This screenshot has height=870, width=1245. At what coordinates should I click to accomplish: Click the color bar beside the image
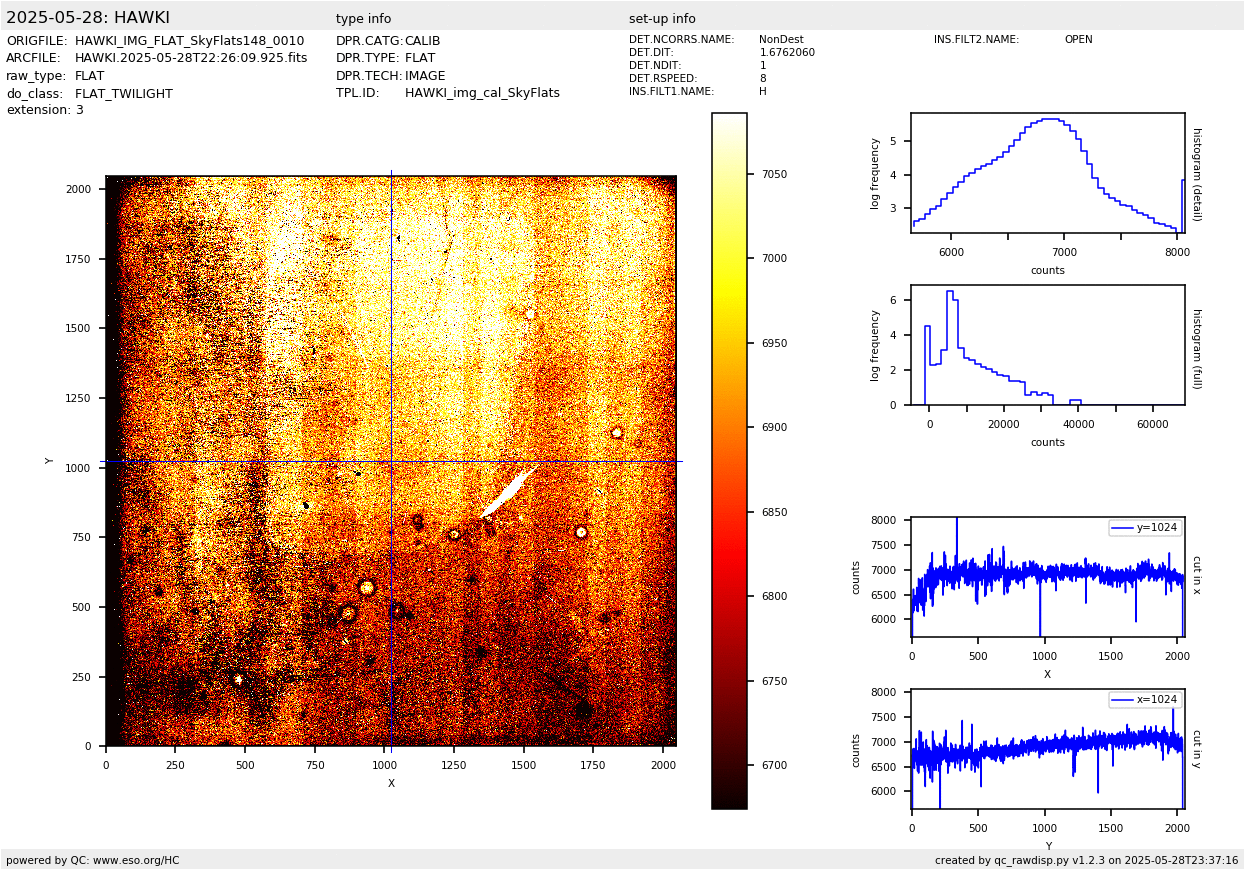point(729,460)
